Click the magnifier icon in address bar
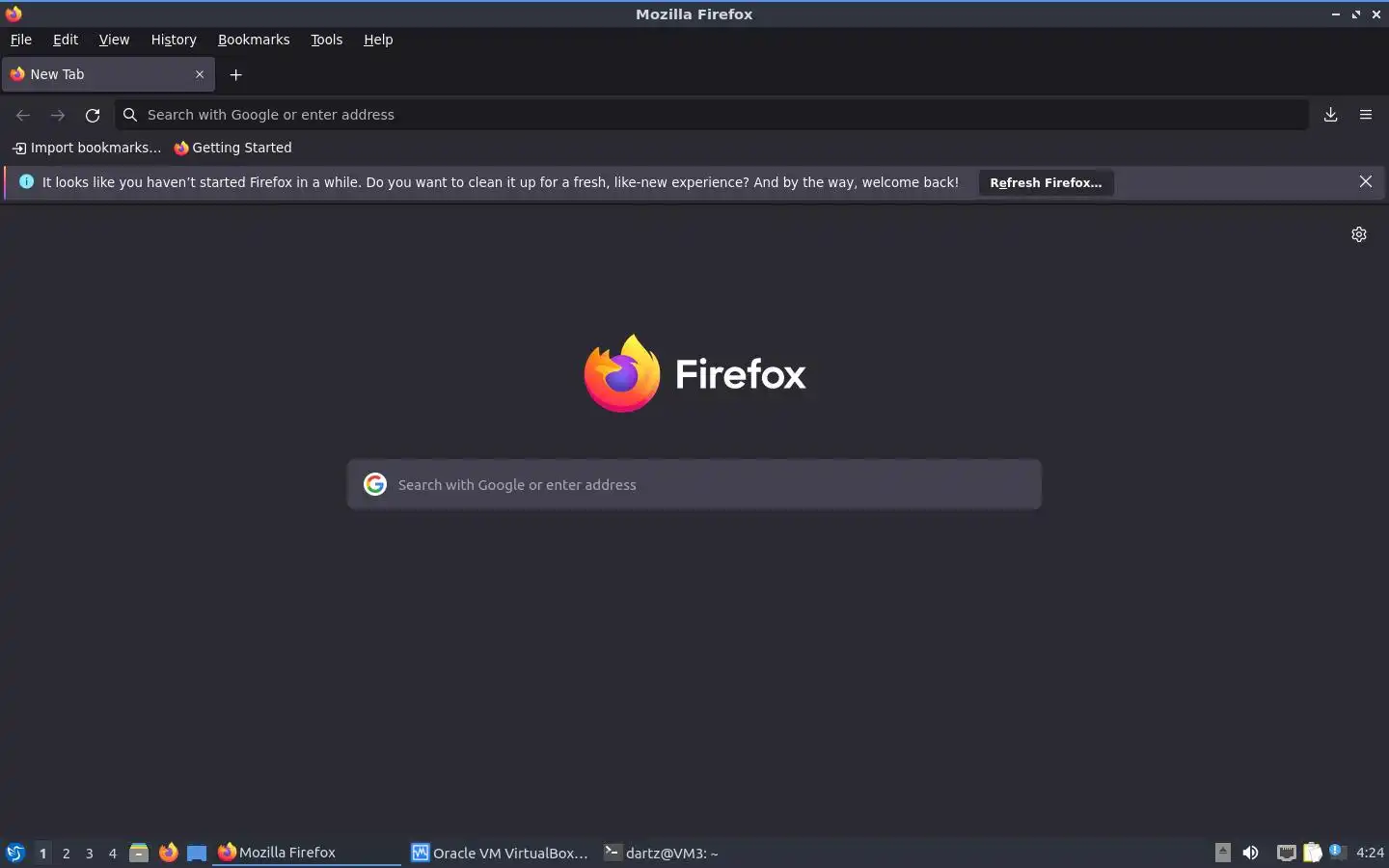1389x868 pixels. (x=130, y=115)
